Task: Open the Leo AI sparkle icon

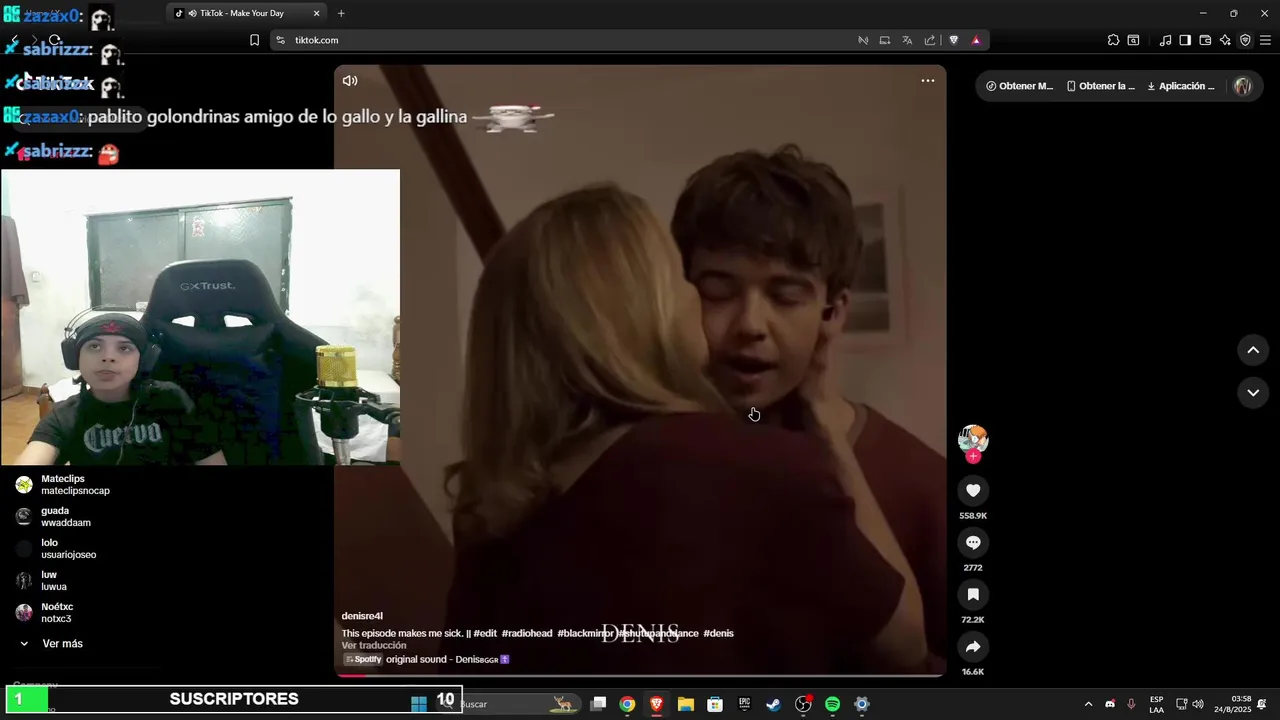Action: click(1225, 40)
